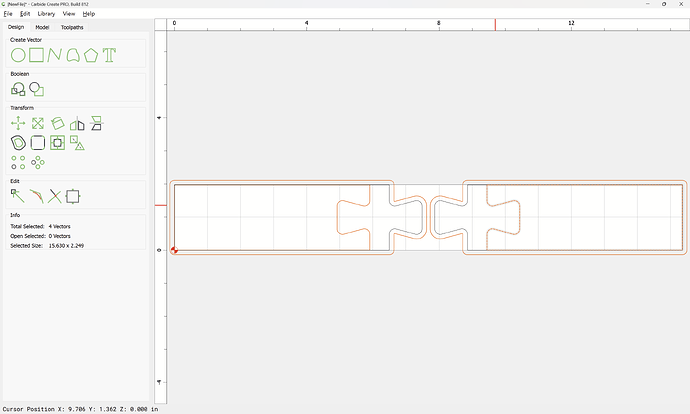This screenshot has width=690, height=414.
Task: Click the Flip vertically transform icon
Action: pos(96,124)
